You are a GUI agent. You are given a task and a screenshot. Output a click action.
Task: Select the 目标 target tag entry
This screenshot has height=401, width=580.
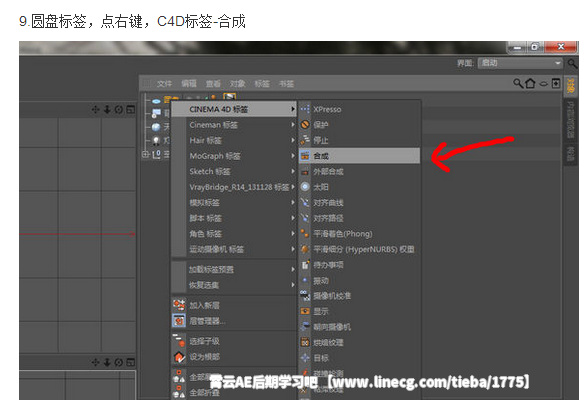(x=359, y=358)
